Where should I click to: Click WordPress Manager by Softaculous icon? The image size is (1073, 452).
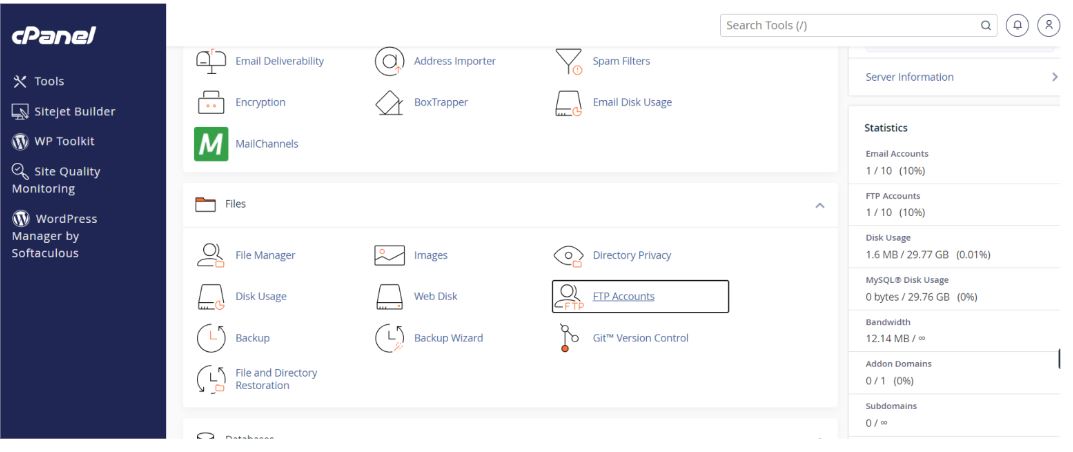(21, 219)
